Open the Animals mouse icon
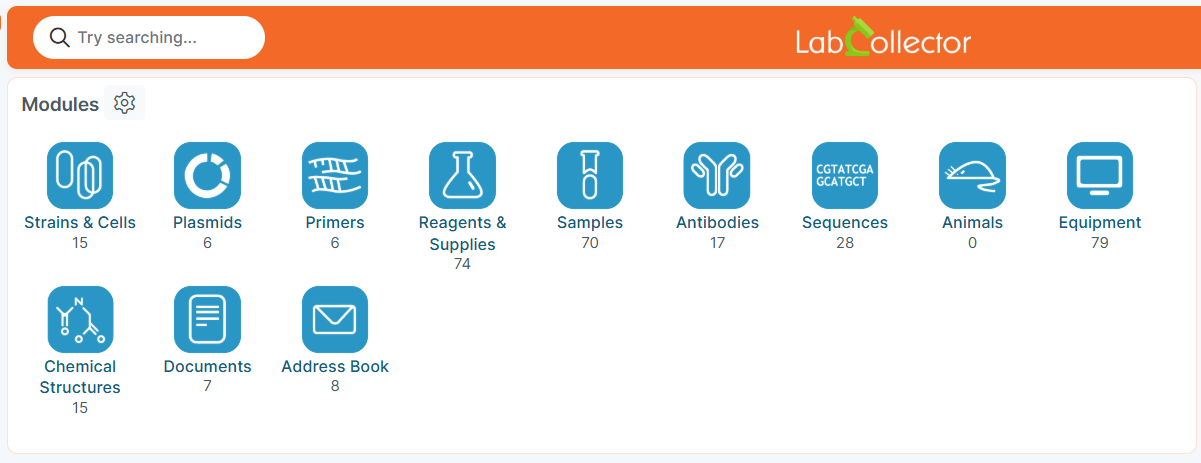The image size is (1201, 463). click(x=972, y=175)
